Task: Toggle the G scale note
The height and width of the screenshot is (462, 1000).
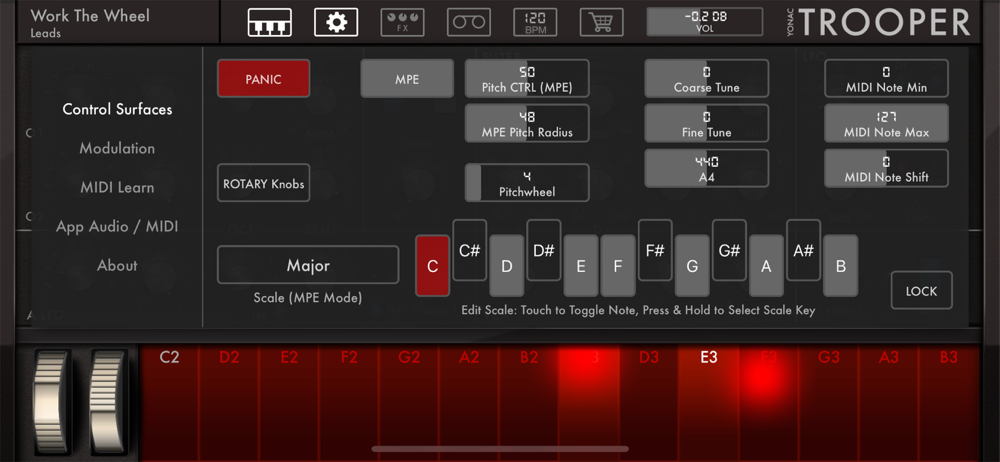Action: (692, 265)
